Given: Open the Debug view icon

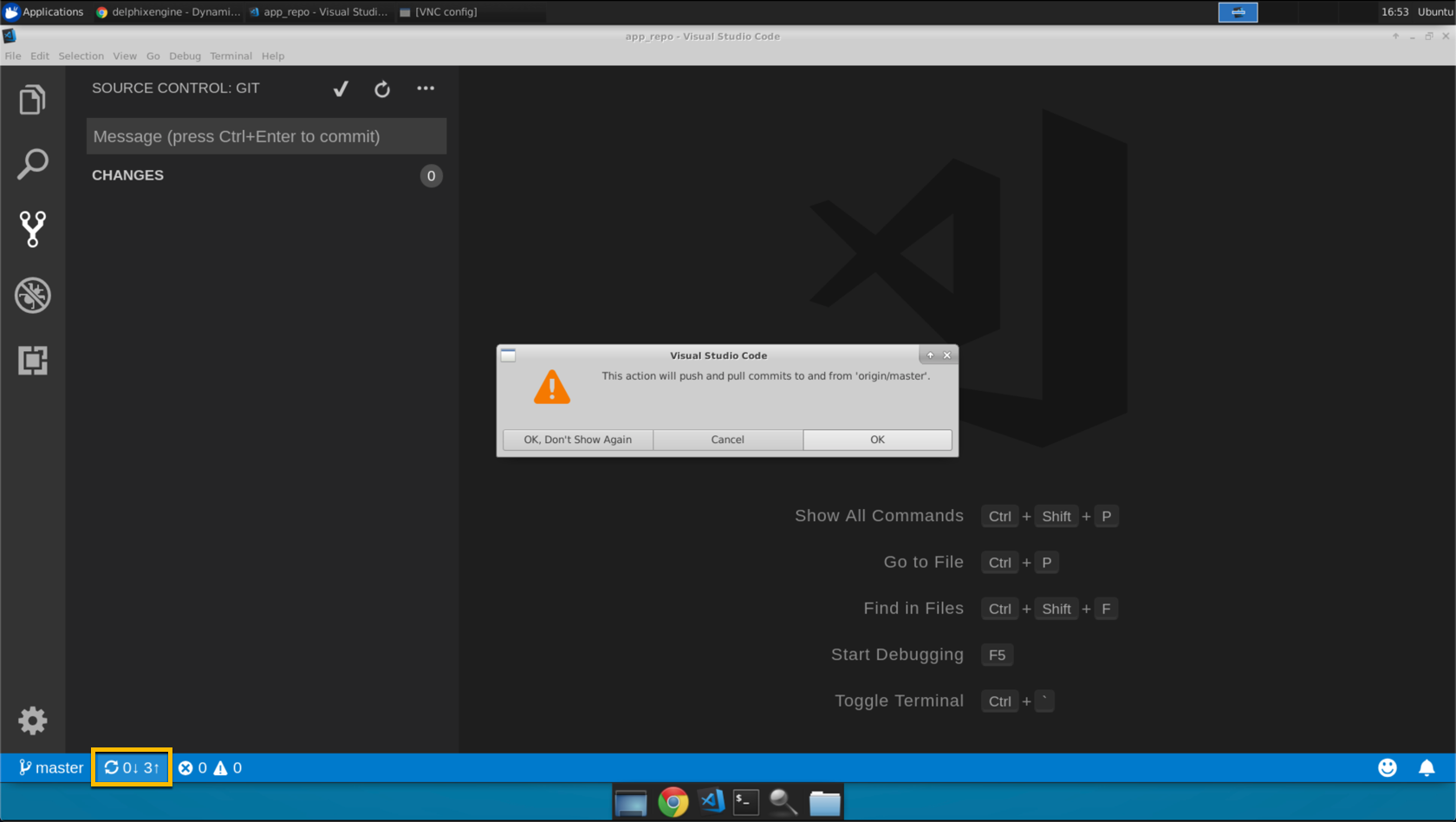Looking at the screenshot, I should (32, 296).
